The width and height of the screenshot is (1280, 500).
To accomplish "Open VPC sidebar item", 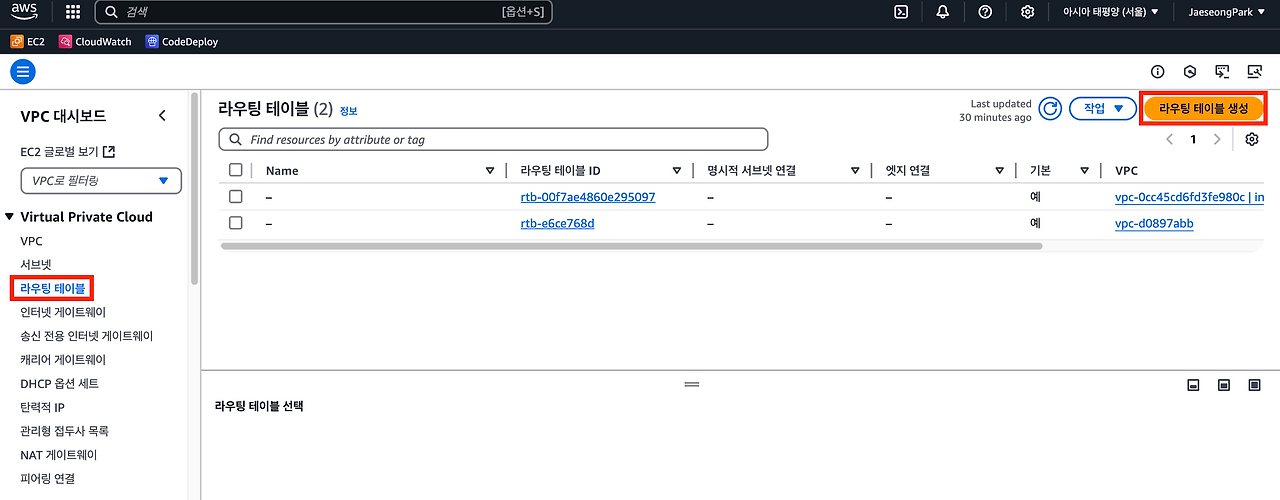I will [x=31, y=241].
